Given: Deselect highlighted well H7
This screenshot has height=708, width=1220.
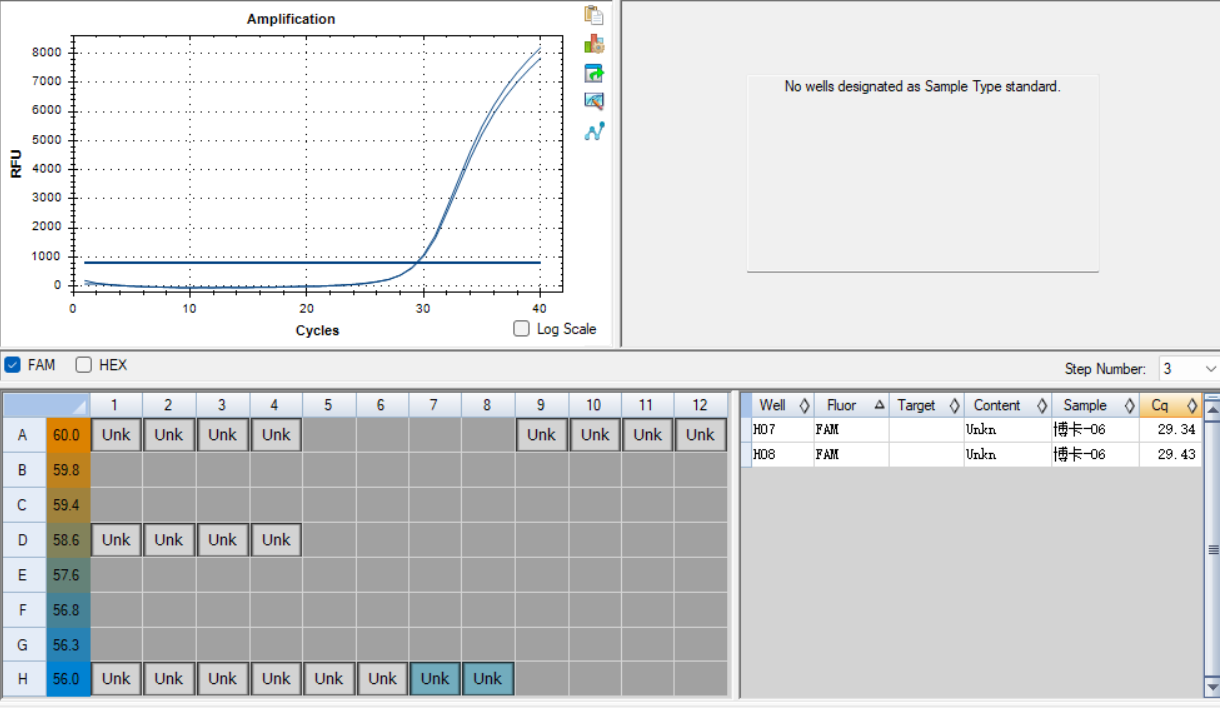Looking at the screenshot, I should coord(435,679).
